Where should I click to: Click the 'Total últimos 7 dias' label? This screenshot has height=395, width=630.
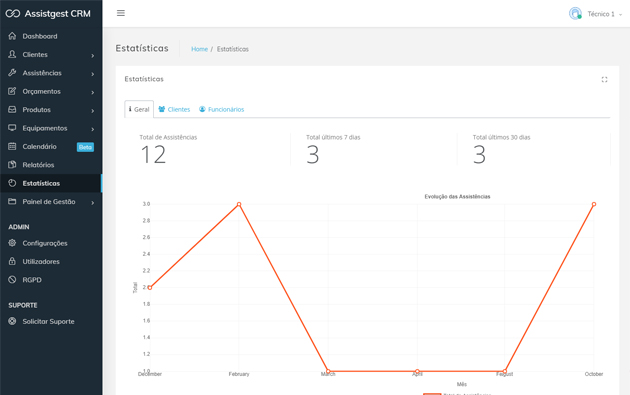click(333, 137)
